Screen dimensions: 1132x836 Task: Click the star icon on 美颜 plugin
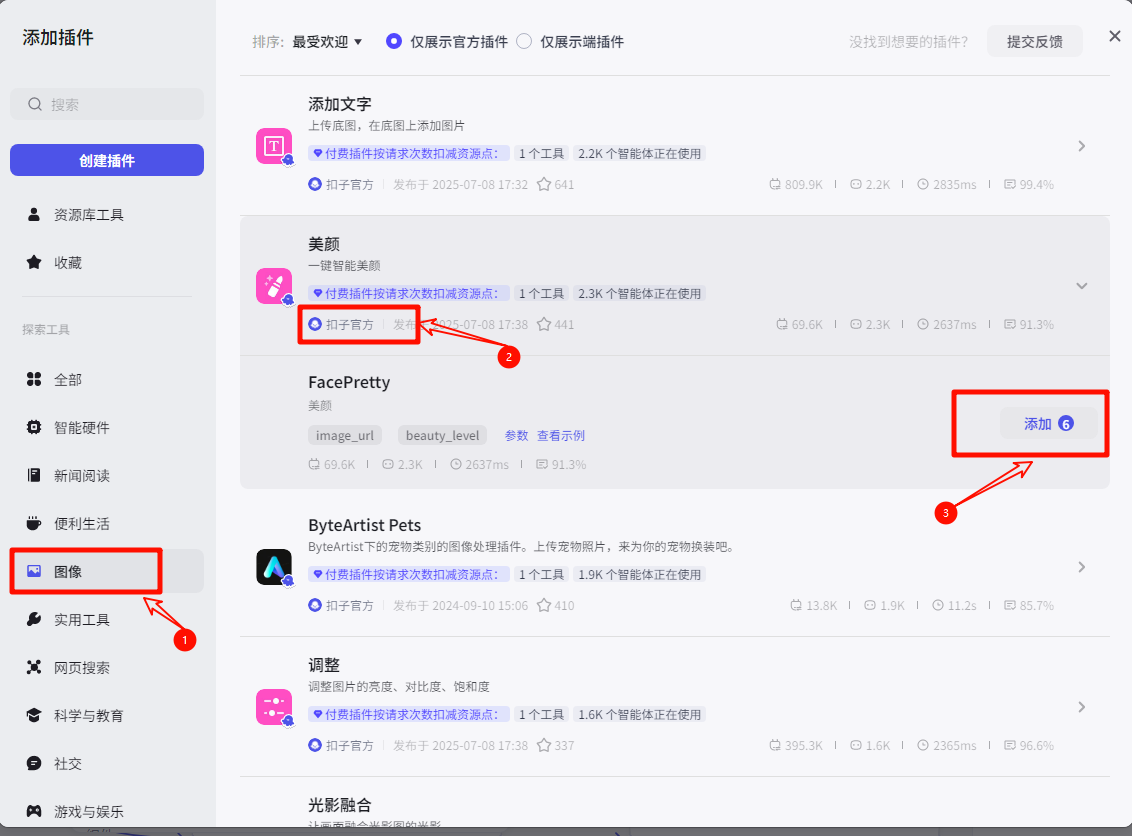point(544,325)
